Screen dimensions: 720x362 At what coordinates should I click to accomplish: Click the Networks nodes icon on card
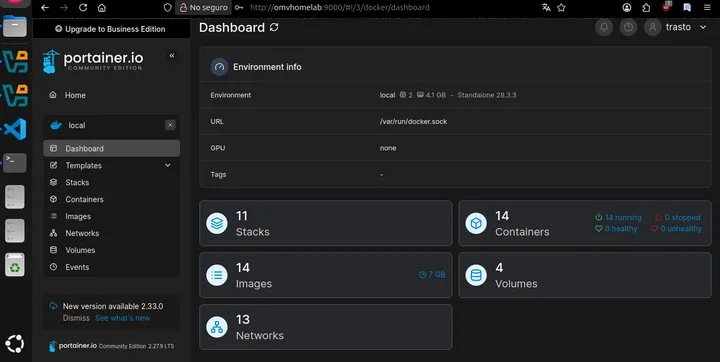[x=217, y=327]
